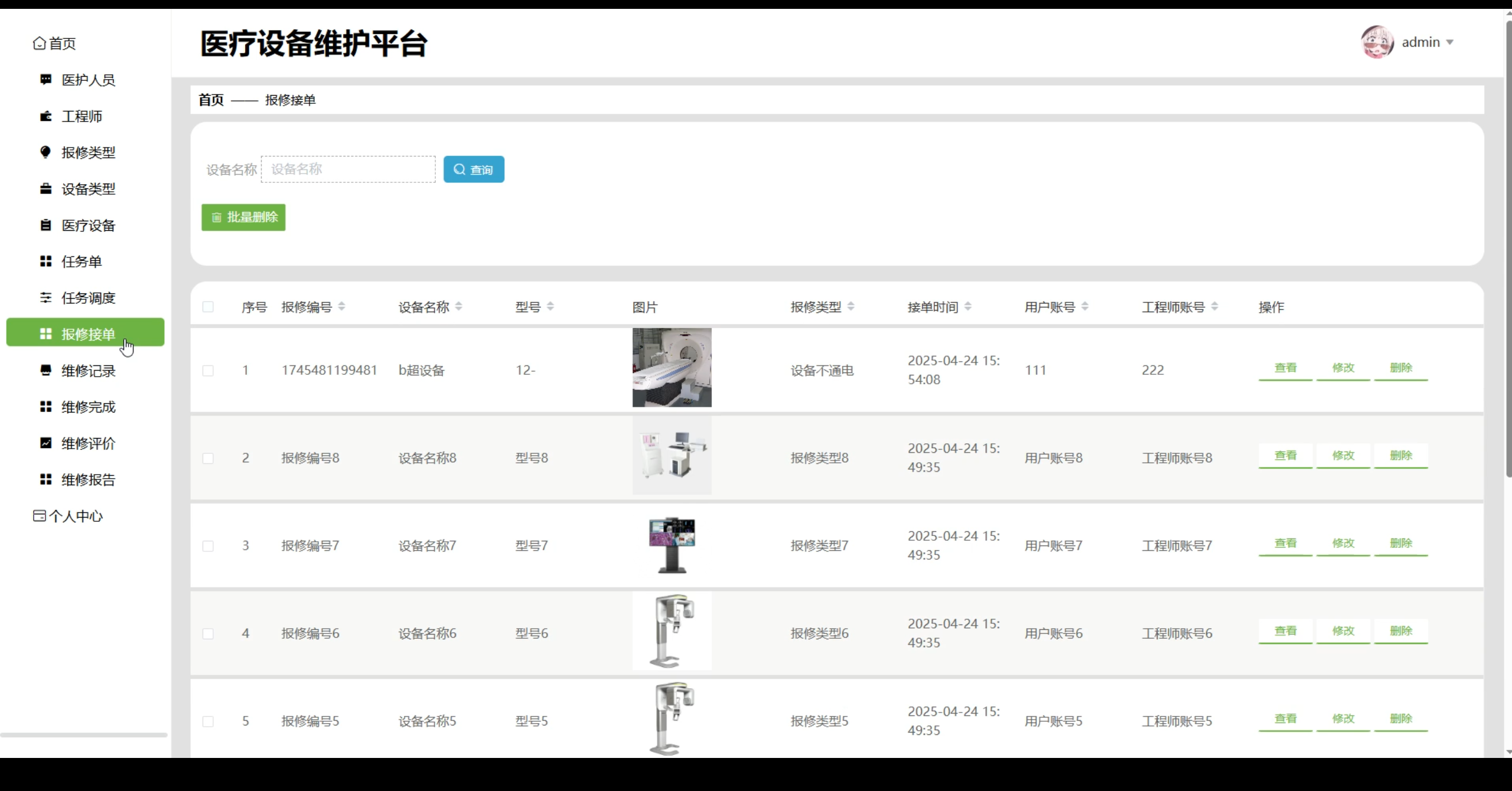Image resolution: width=1512 pixels, height=791 pixels.
Task: Check the checkbox on row 报修编号6
Action: [208, 633]
